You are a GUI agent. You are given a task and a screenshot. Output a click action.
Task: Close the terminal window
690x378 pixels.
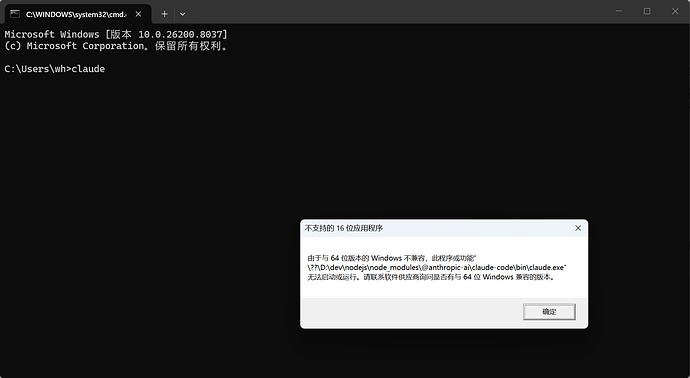pyautogui.click(x=675, y=11)
